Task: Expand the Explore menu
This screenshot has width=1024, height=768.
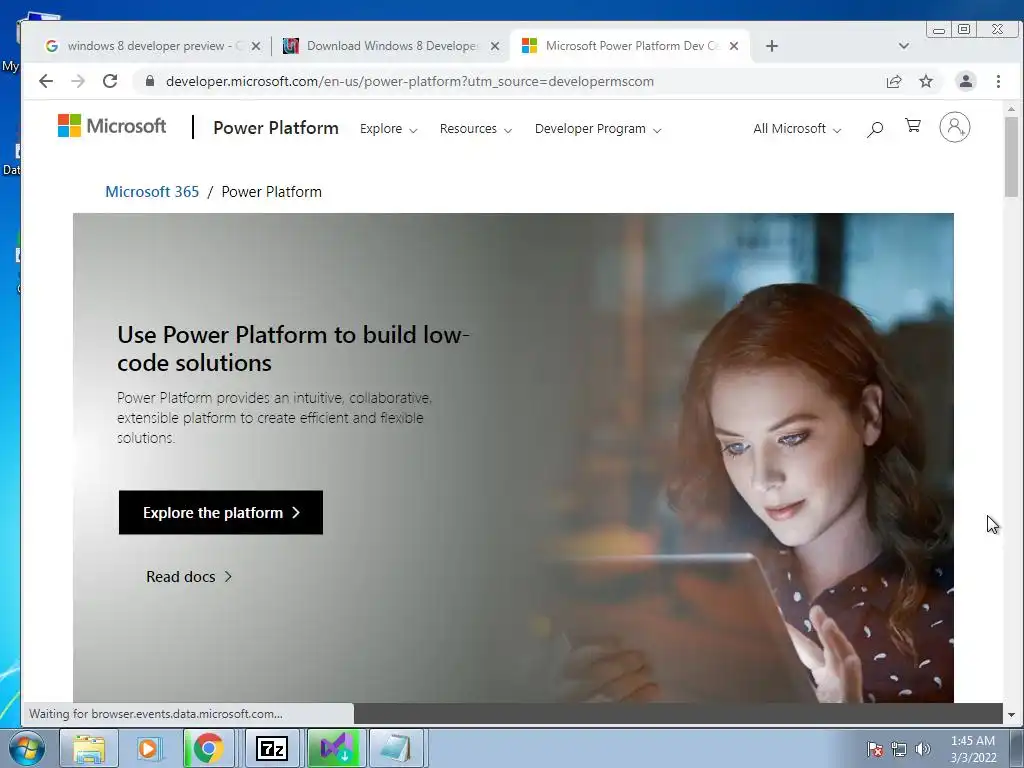Action: (389, 129)
